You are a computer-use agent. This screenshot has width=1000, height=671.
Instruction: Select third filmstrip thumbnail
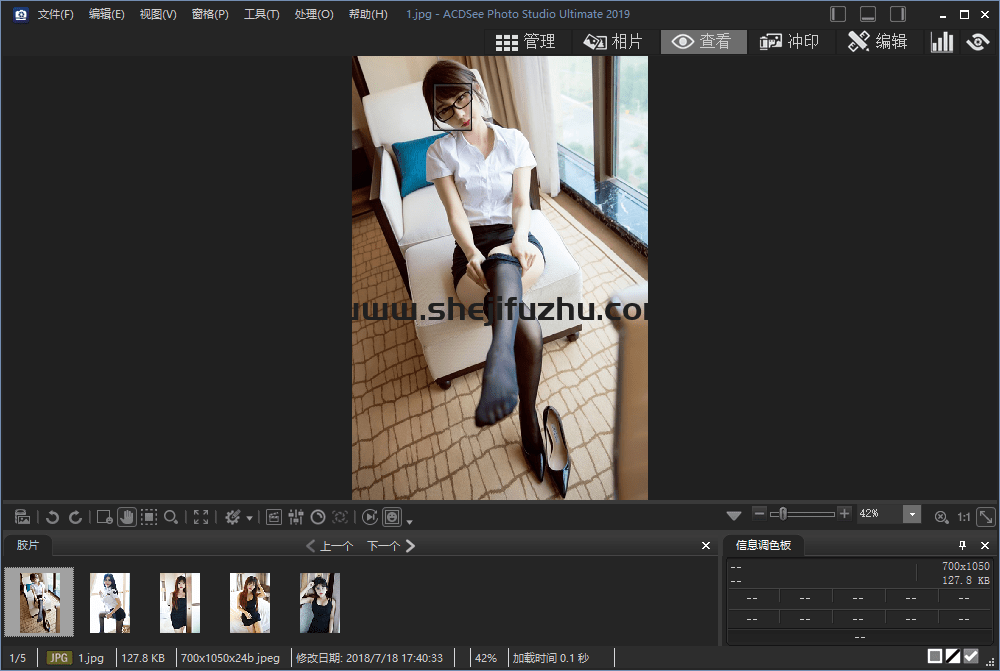click(x=180, y=603)
